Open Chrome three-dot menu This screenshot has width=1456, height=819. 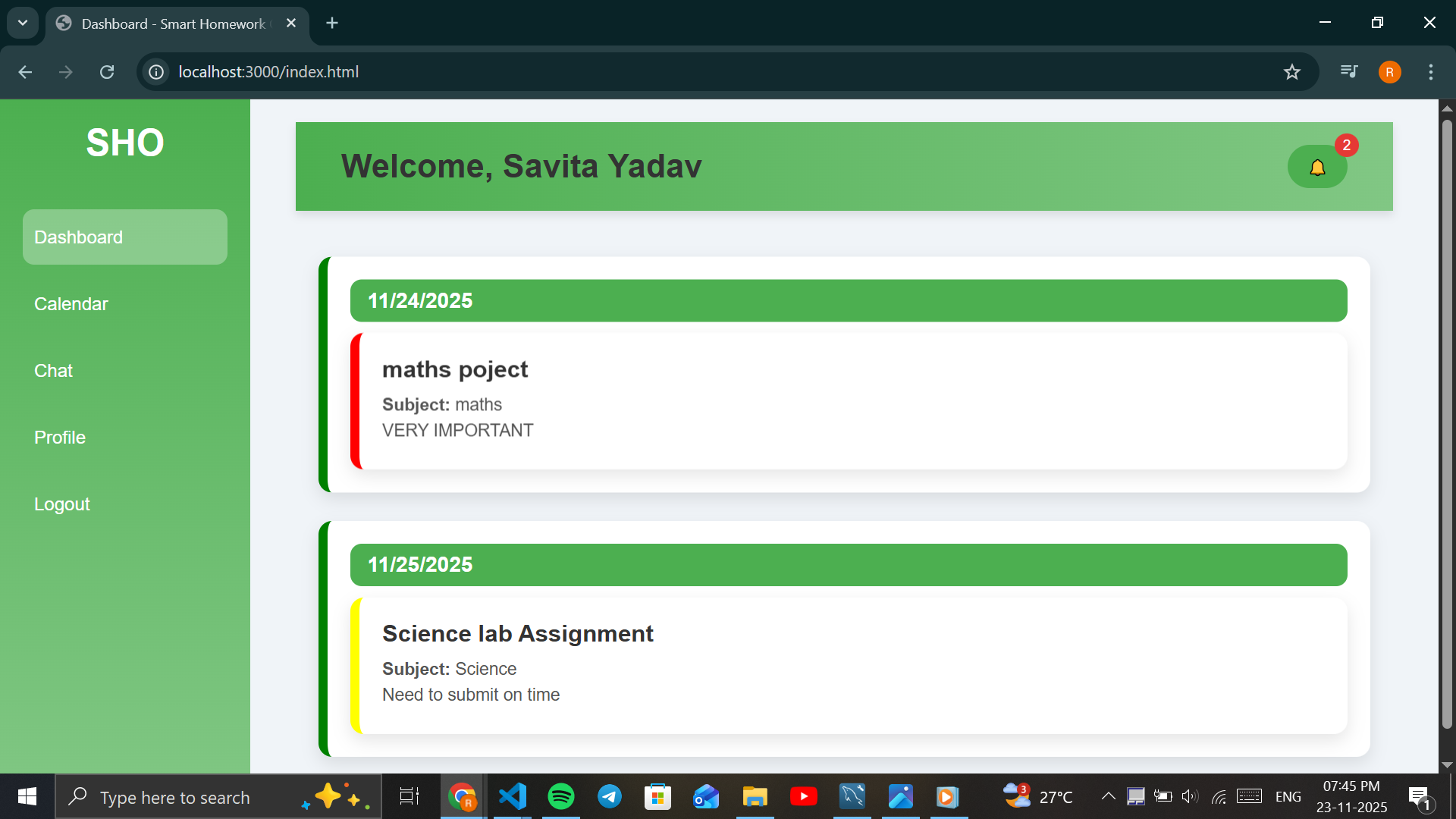pos(1431,72)
